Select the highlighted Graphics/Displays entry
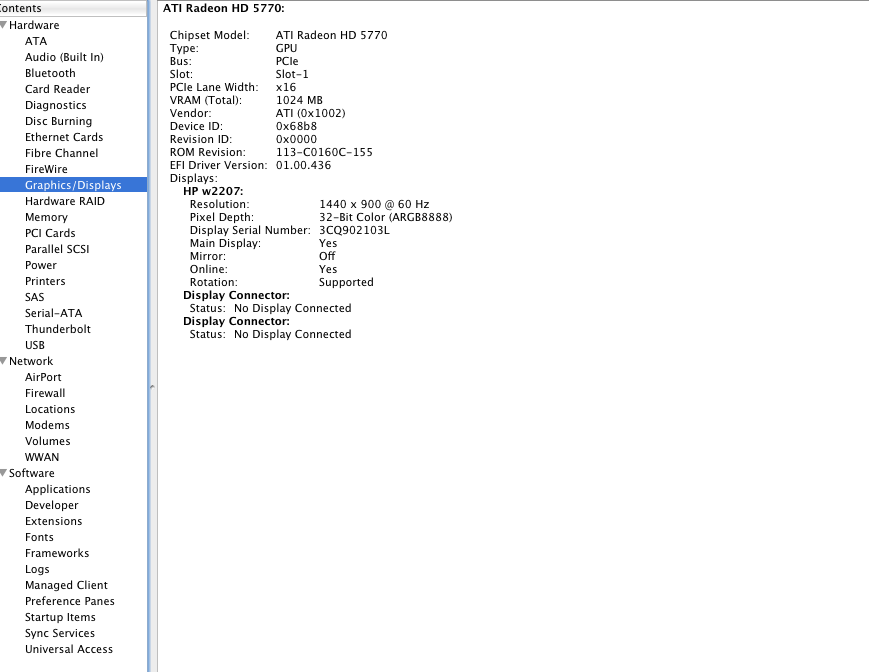Viewport: 869px width, 672px height. (73, 185)
